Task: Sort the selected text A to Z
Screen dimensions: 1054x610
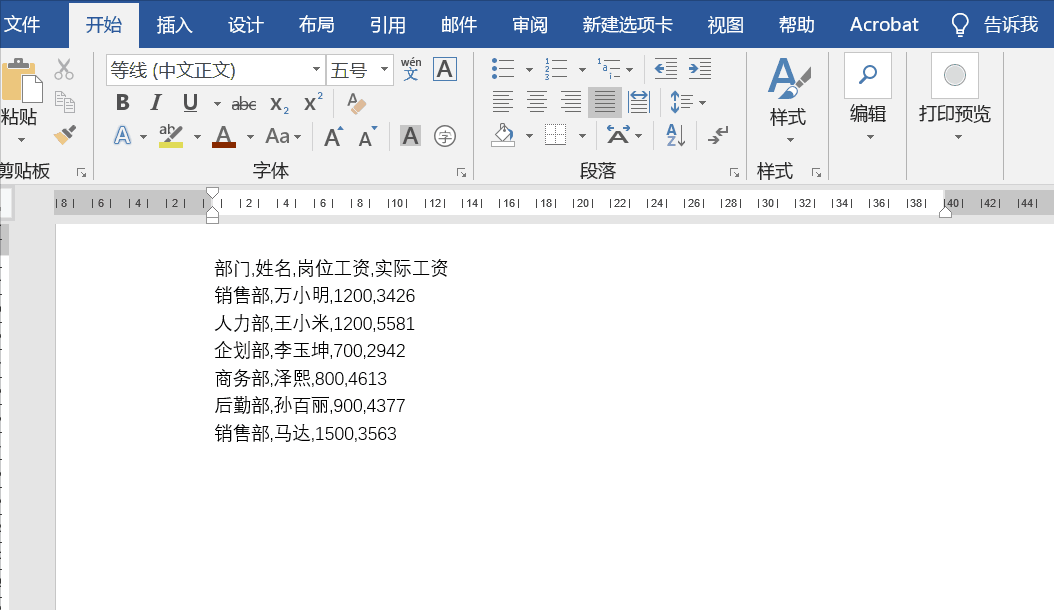Action: click(676, 135)
